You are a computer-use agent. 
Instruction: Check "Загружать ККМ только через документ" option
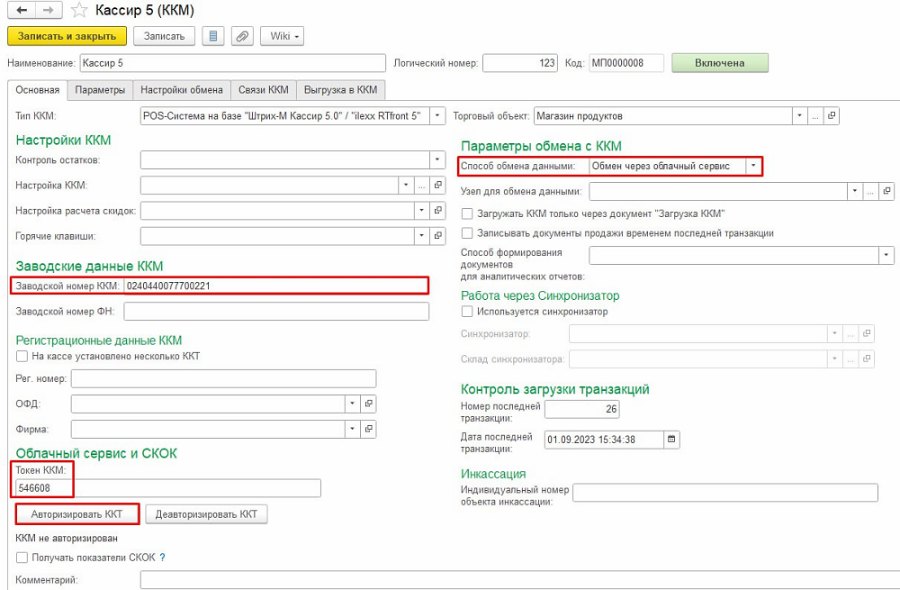click(467, 214)
